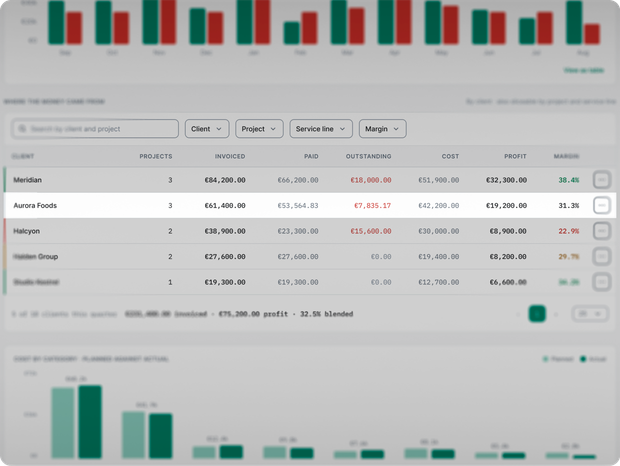This screenshot has height=466, width=620.
Task: Click the €8,200.00 profit value
Action: [508, 257]
